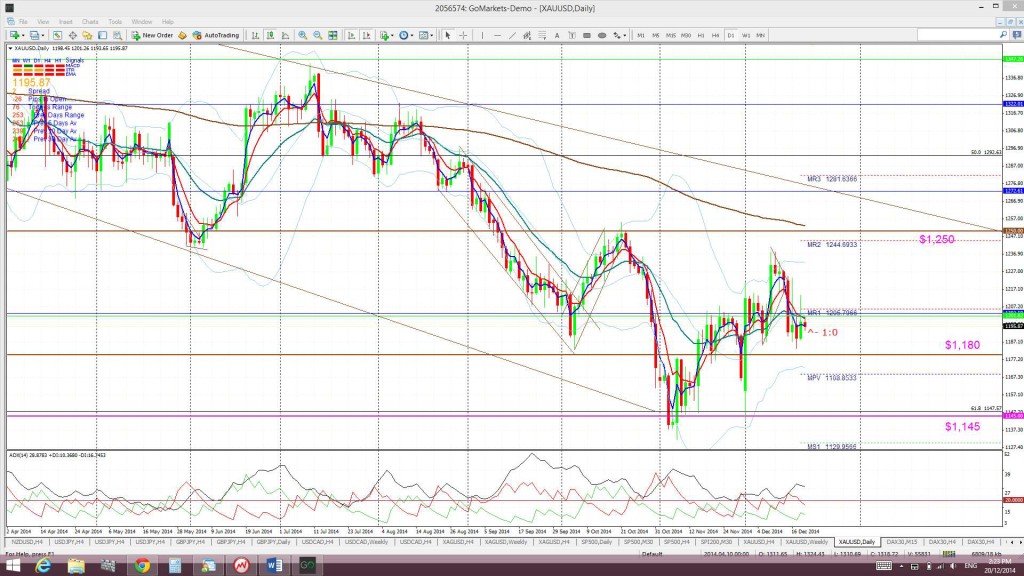Expand the Templates dropdown arrow
This screenshot has width=1024, height=576.
point(432,35)
